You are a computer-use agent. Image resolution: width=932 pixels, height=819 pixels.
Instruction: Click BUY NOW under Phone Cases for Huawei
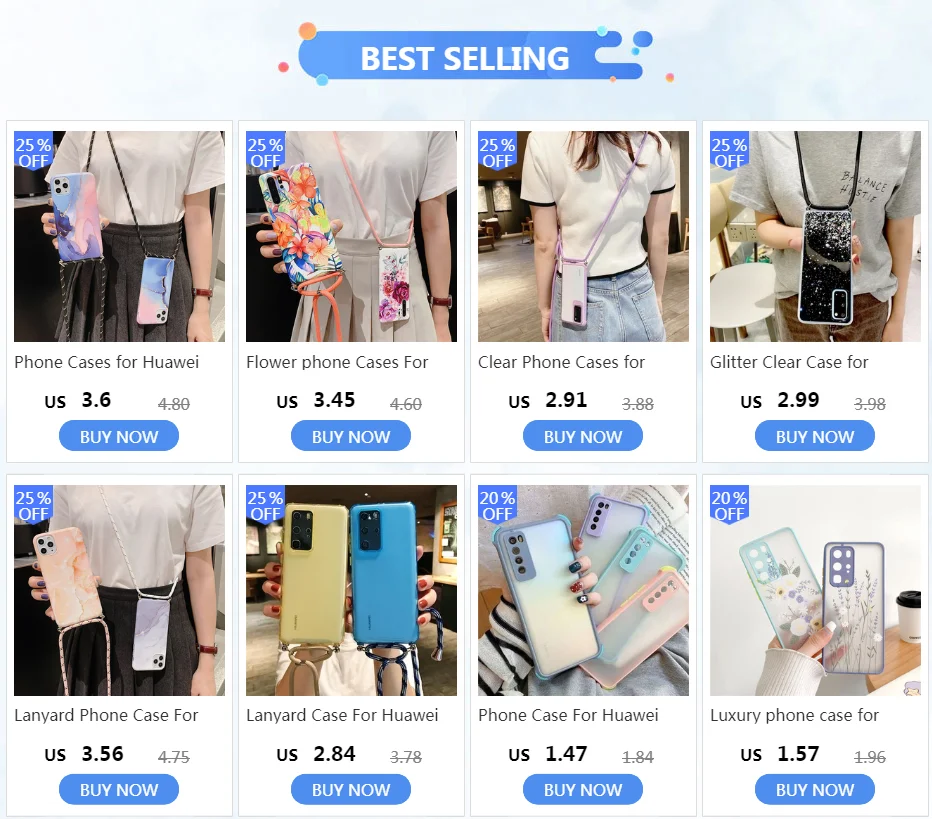coord(119,436)
